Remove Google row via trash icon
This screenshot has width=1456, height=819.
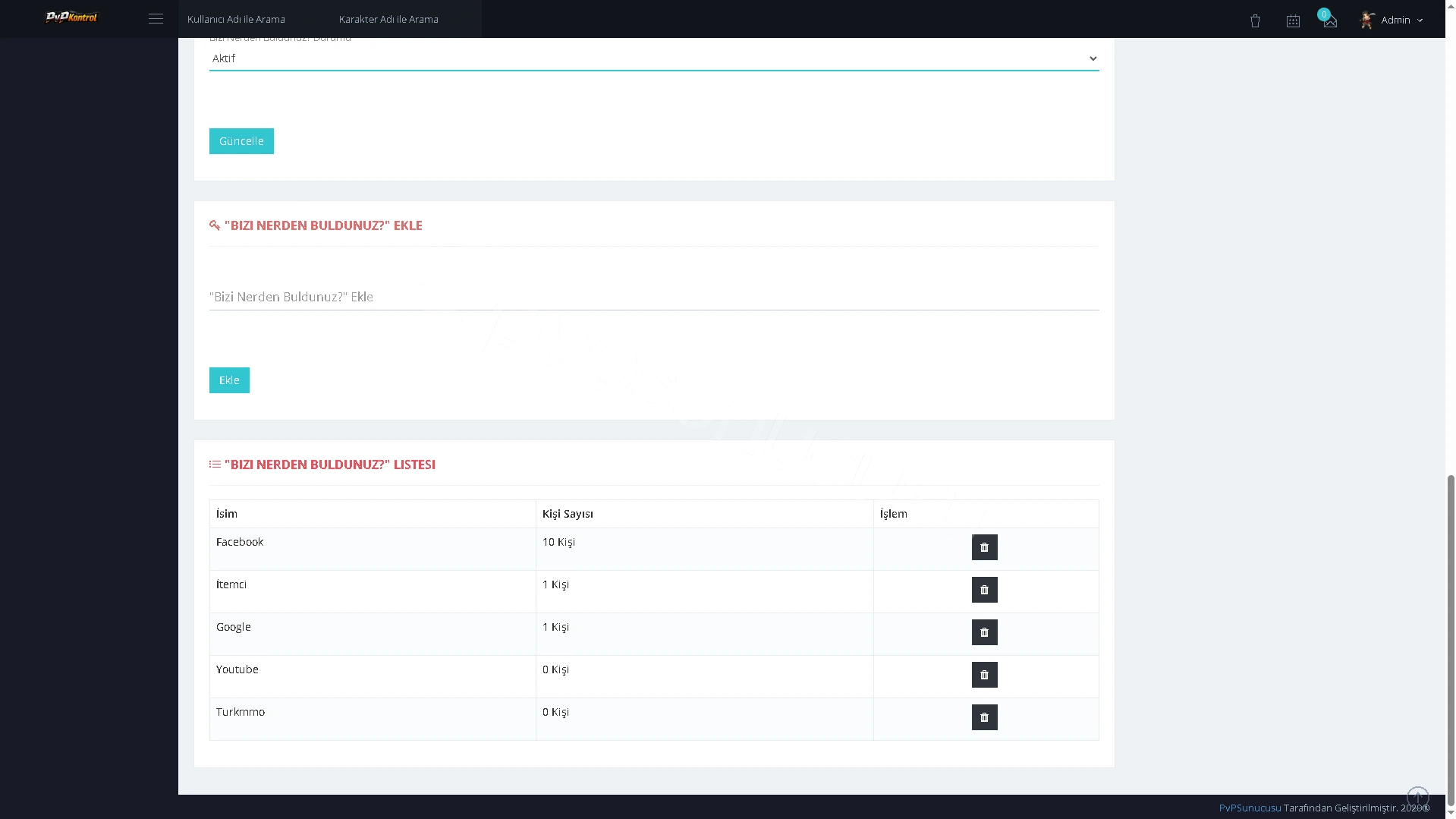coord(984,632)
